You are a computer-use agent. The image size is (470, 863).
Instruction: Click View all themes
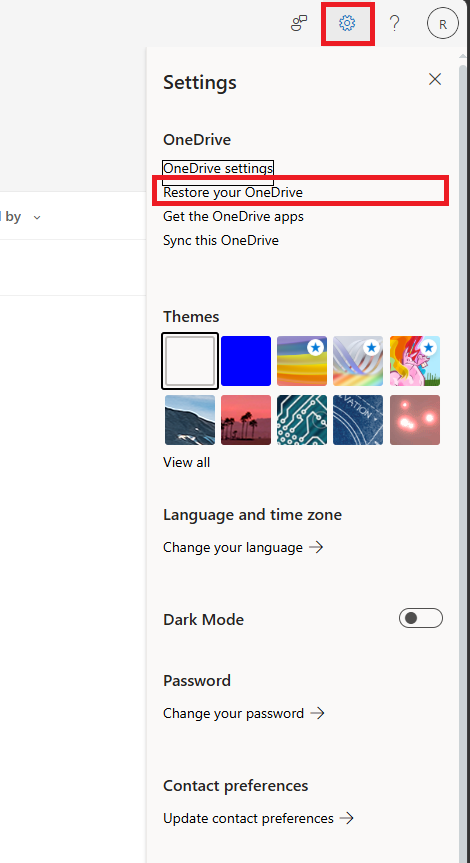(187, 462)
